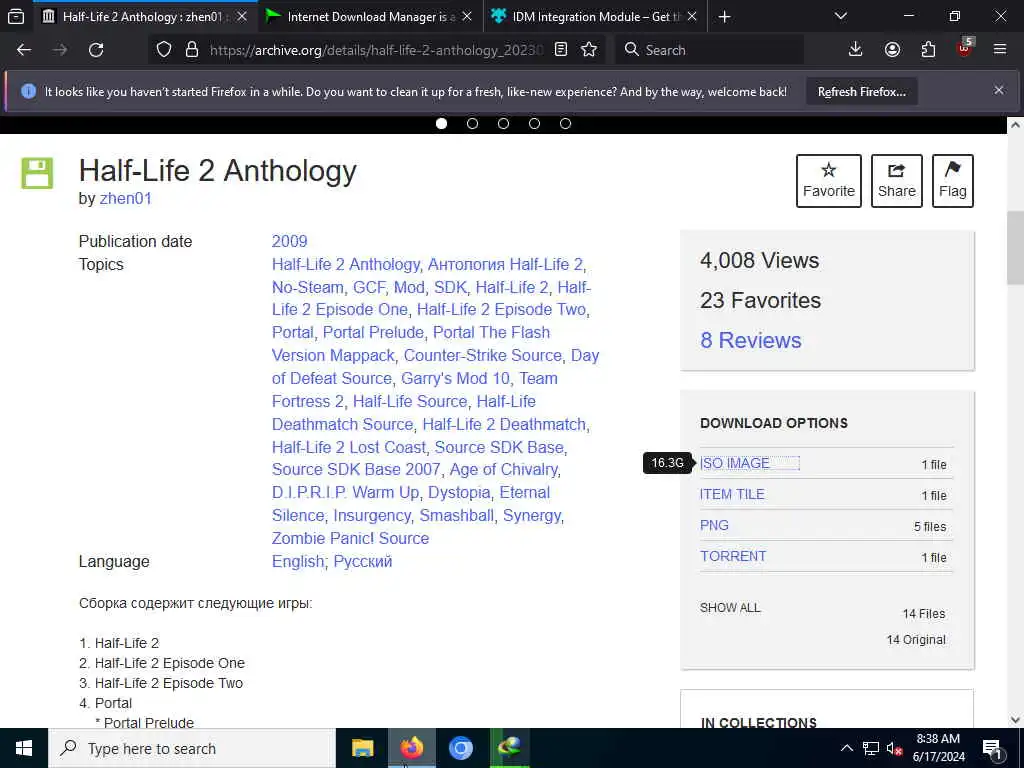
Task: Open the Windows Start menu
Action: click(24, 748)
